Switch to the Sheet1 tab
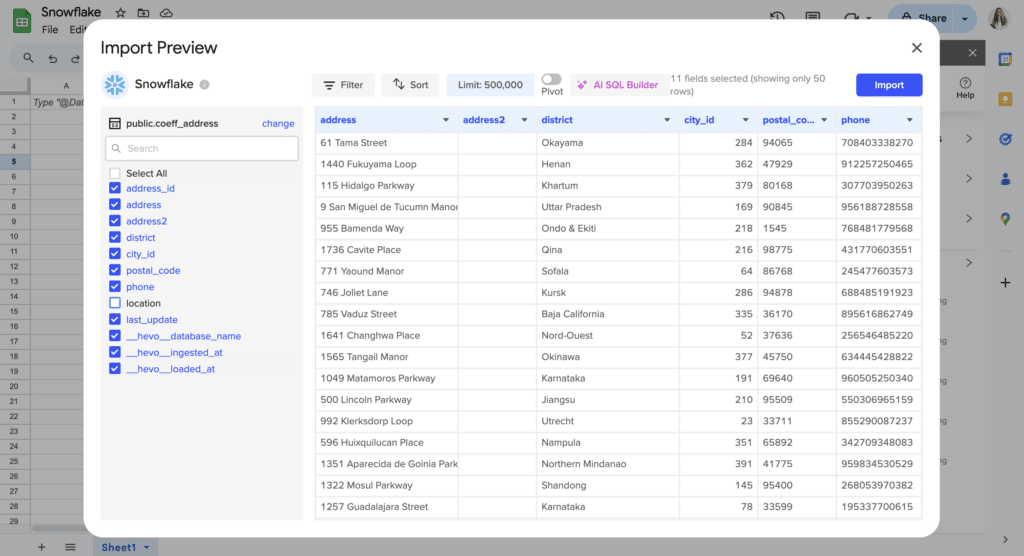Viewport: 1024px width, 556px height. [x=119, y=547]
